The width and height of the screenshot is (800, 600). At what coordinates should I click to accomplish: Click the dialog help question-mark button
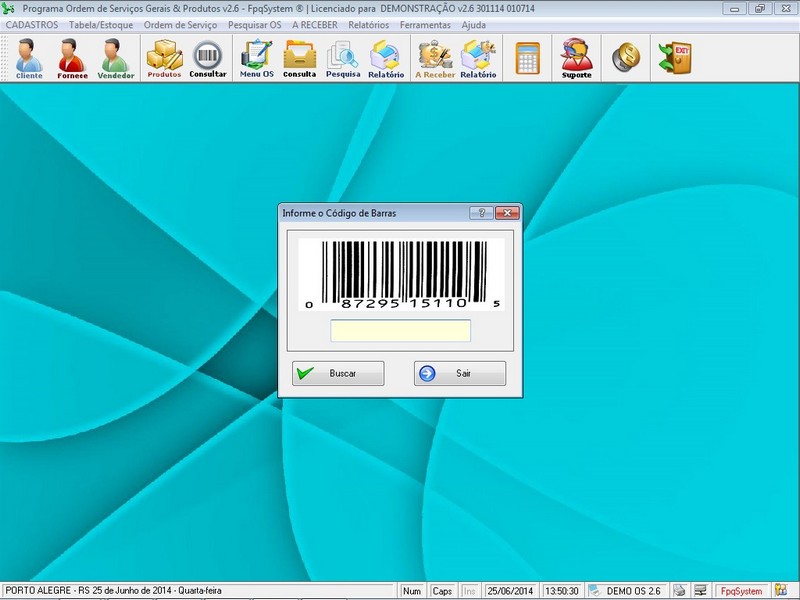(481, 213)
